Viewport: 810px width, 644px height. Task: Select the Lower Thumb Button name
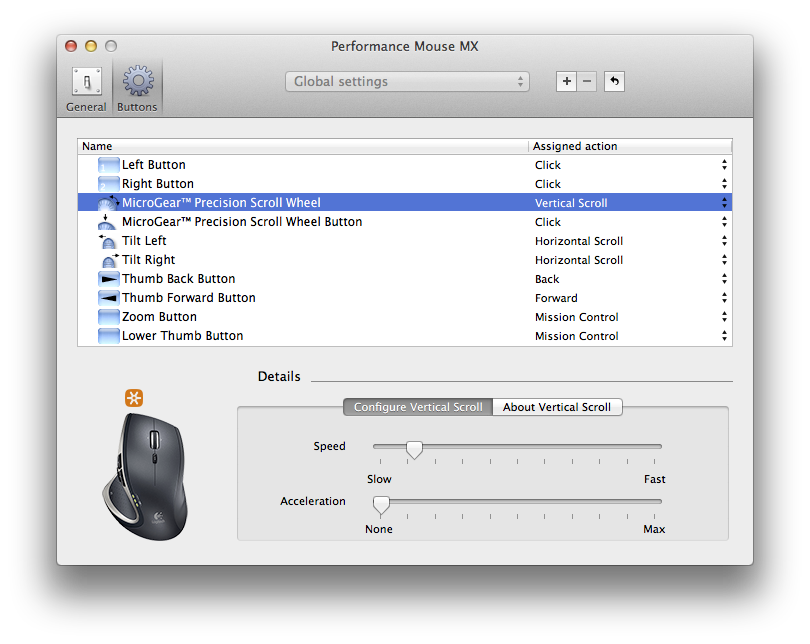click(182, 336)
